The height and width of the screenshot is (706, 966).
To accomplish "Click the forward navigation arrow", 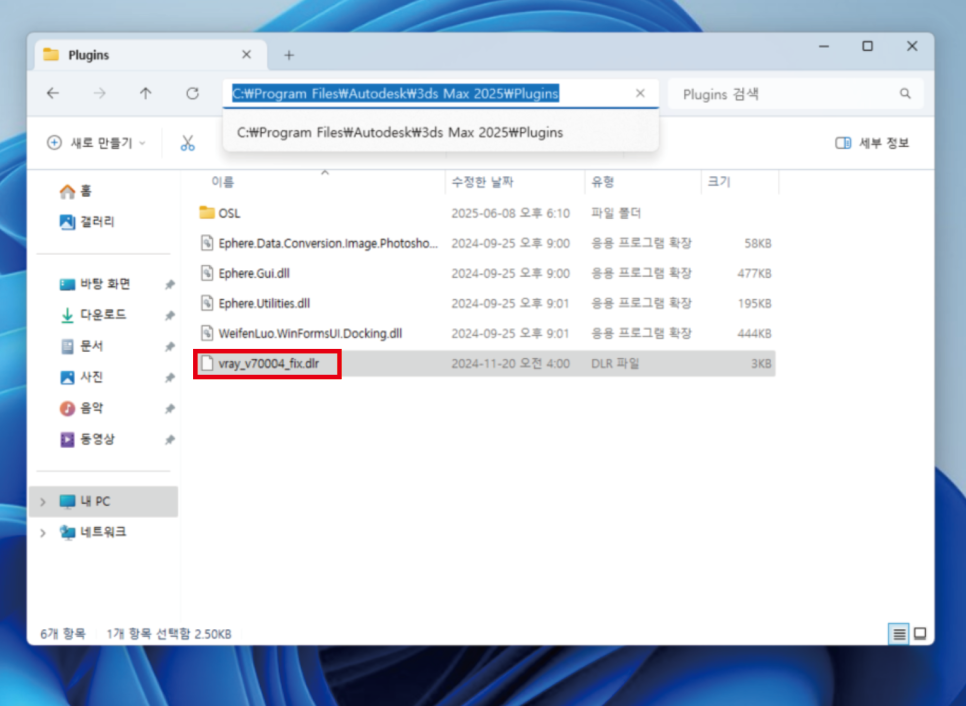I will point(99,94).
